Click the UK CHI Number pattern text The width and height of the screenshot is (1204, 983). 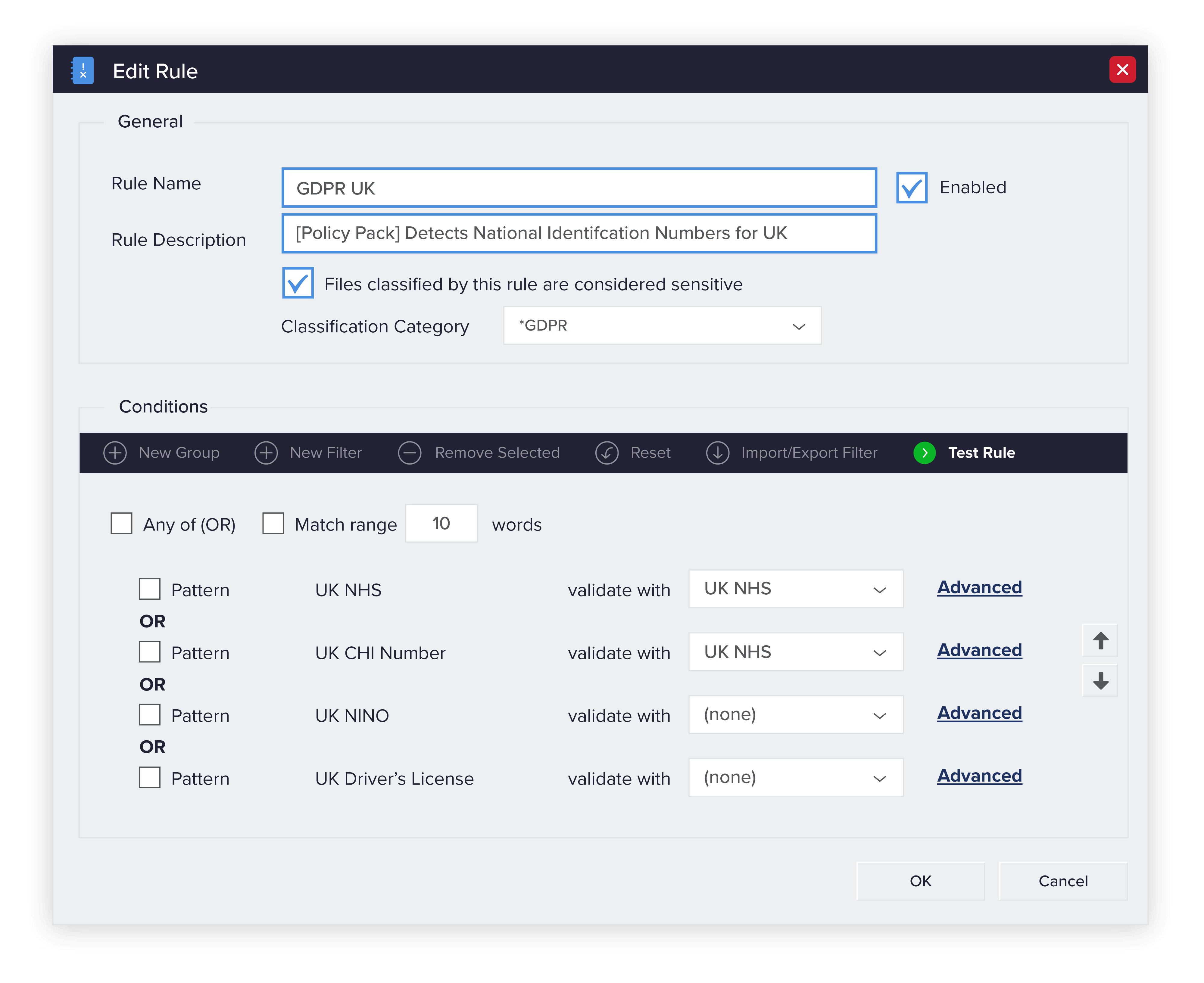point(380,653)
